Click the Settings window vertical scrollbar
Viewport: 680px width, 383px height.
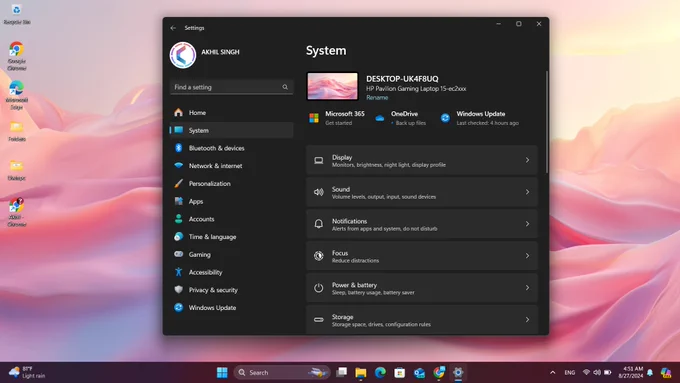(x=546, y=122)
